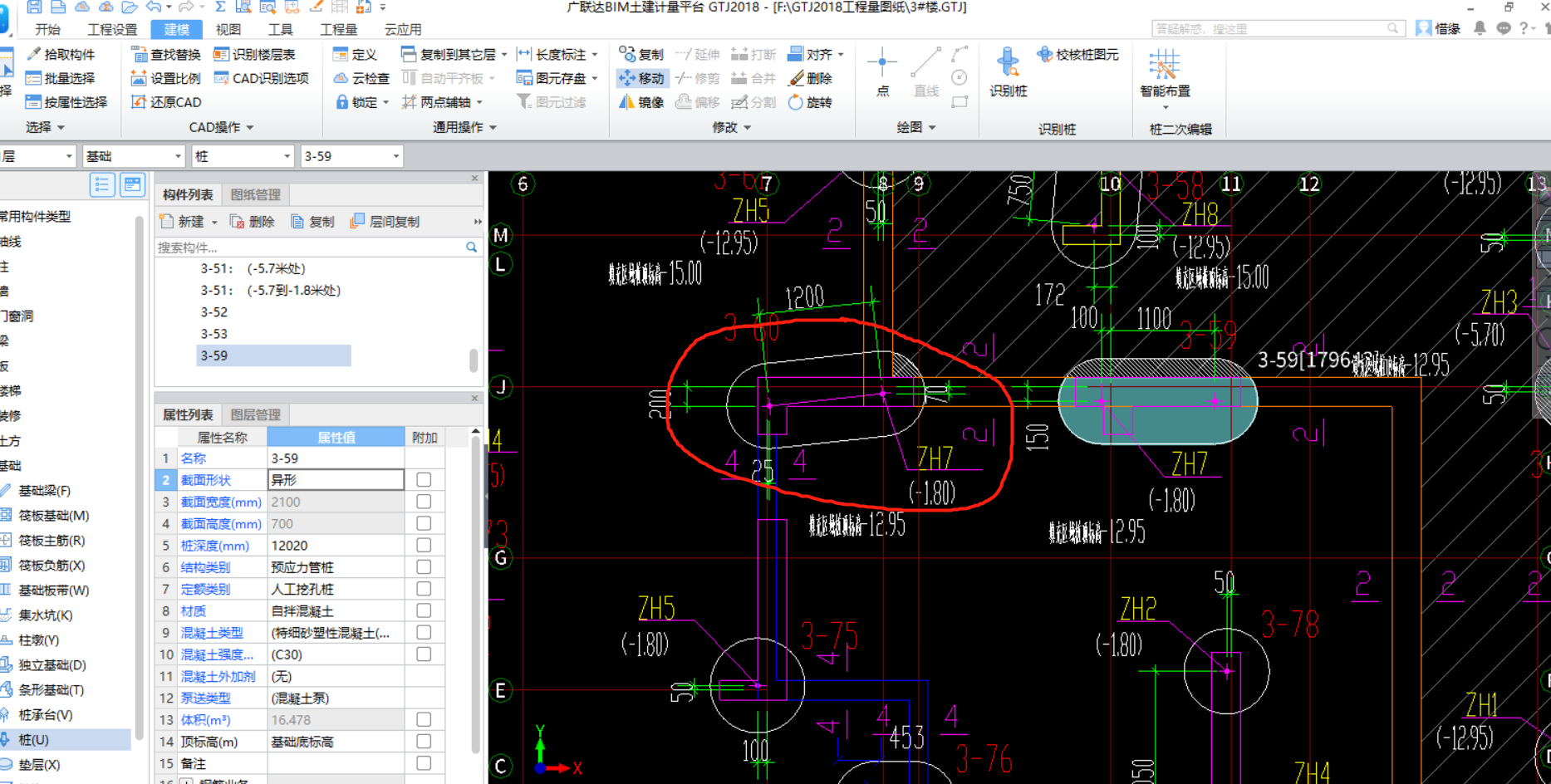Screen dimensions: 1551x784
Task: Toggle 附加 checkbox for 材质 row
Action: tap(424, 610)
